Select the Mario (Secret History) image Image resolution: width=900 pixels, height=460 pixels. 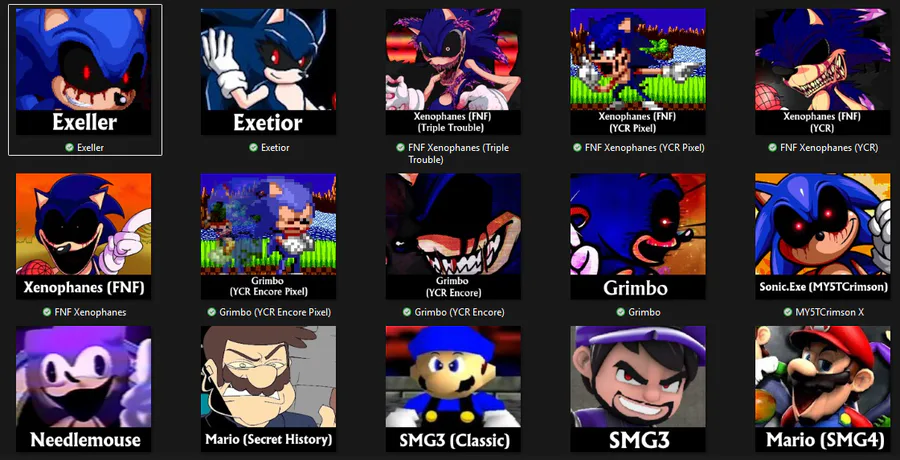pyautogui.click(x=269, y=389)
